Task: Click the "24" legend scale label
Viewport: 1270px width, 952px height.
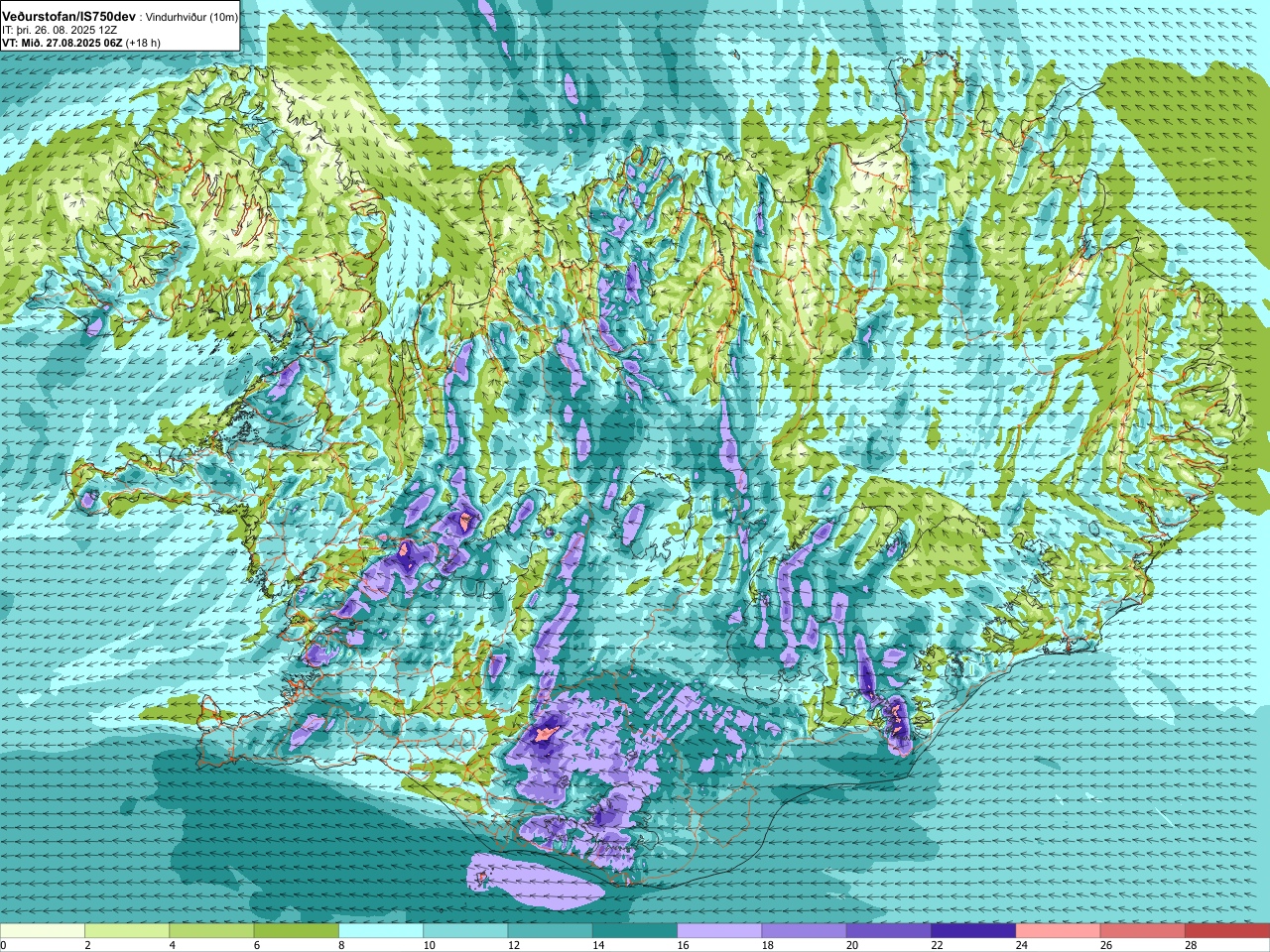Action: (x=1022, y=945)
